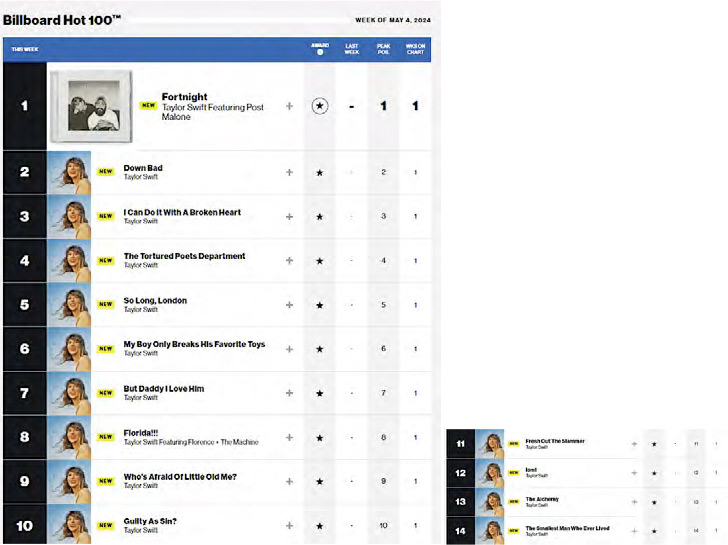Screen dimensions: 728x545
Task: Click the award star for So Long, London
Action: tap(319, 305)
